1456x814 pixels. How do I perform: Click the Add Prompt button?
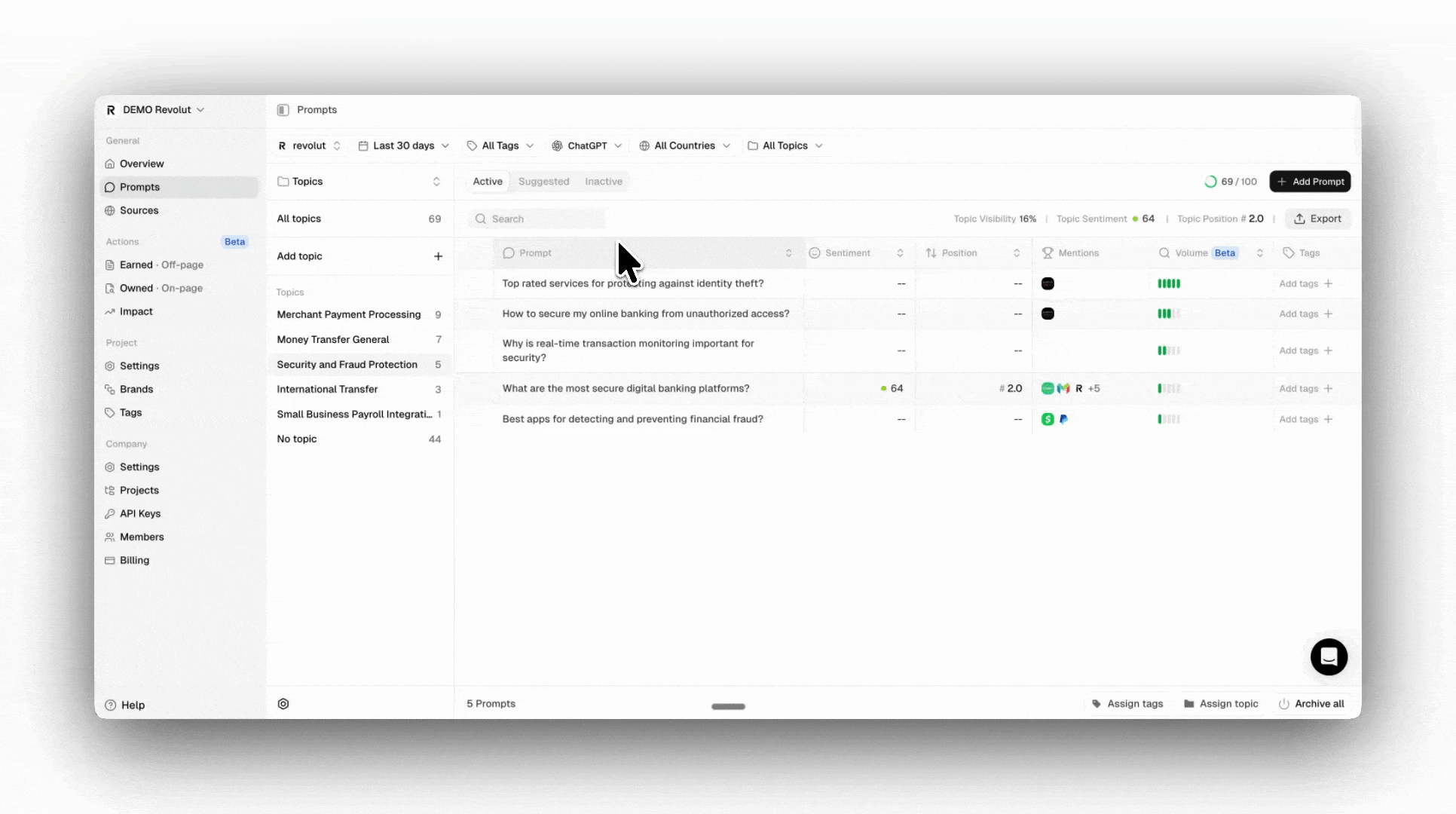click(x=1310, y=182)
